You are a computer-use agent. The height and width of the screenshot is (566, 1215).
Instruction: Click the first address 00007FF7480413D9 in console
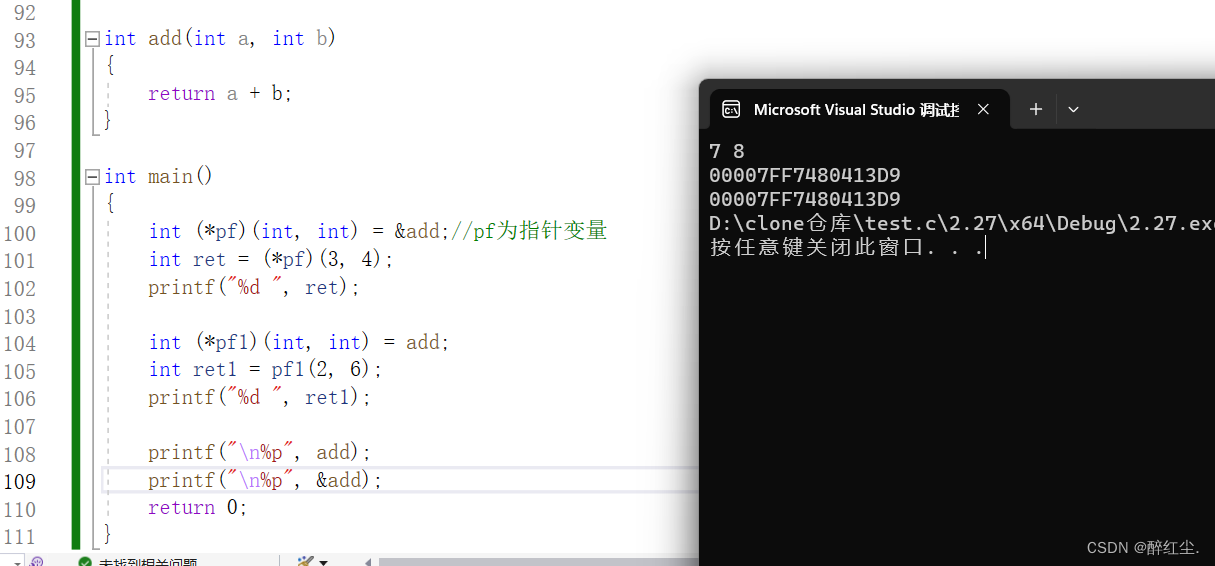coord(805,175)
